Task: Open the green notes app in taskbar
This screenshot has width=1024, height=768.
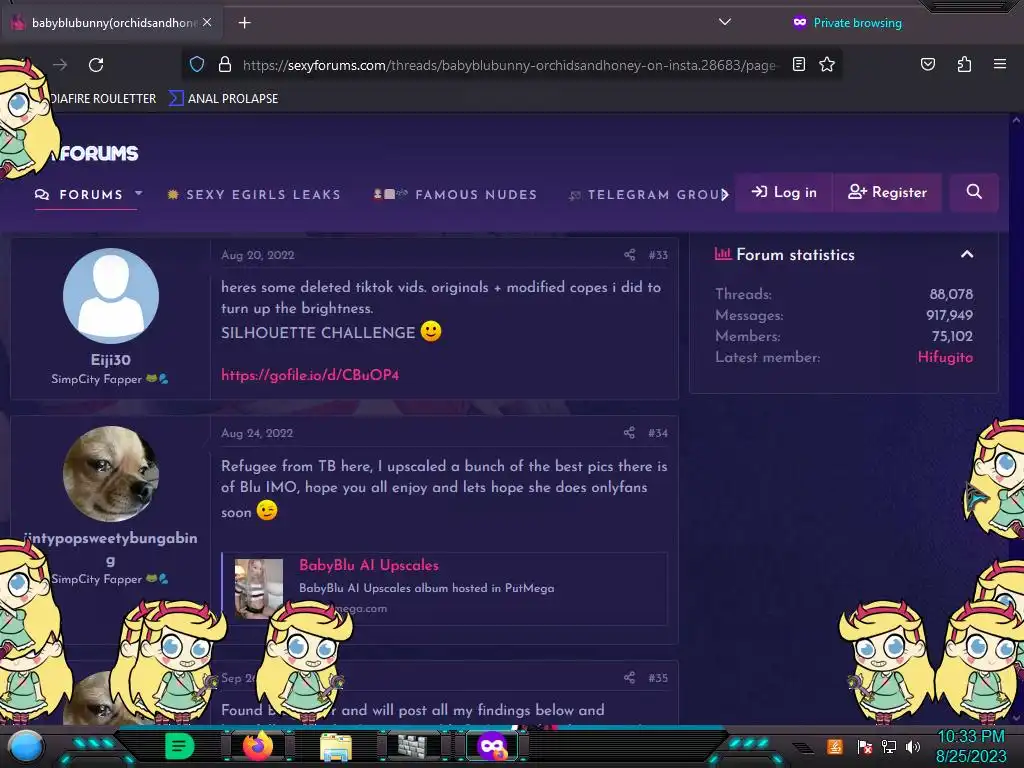Action: coord(179,746)
